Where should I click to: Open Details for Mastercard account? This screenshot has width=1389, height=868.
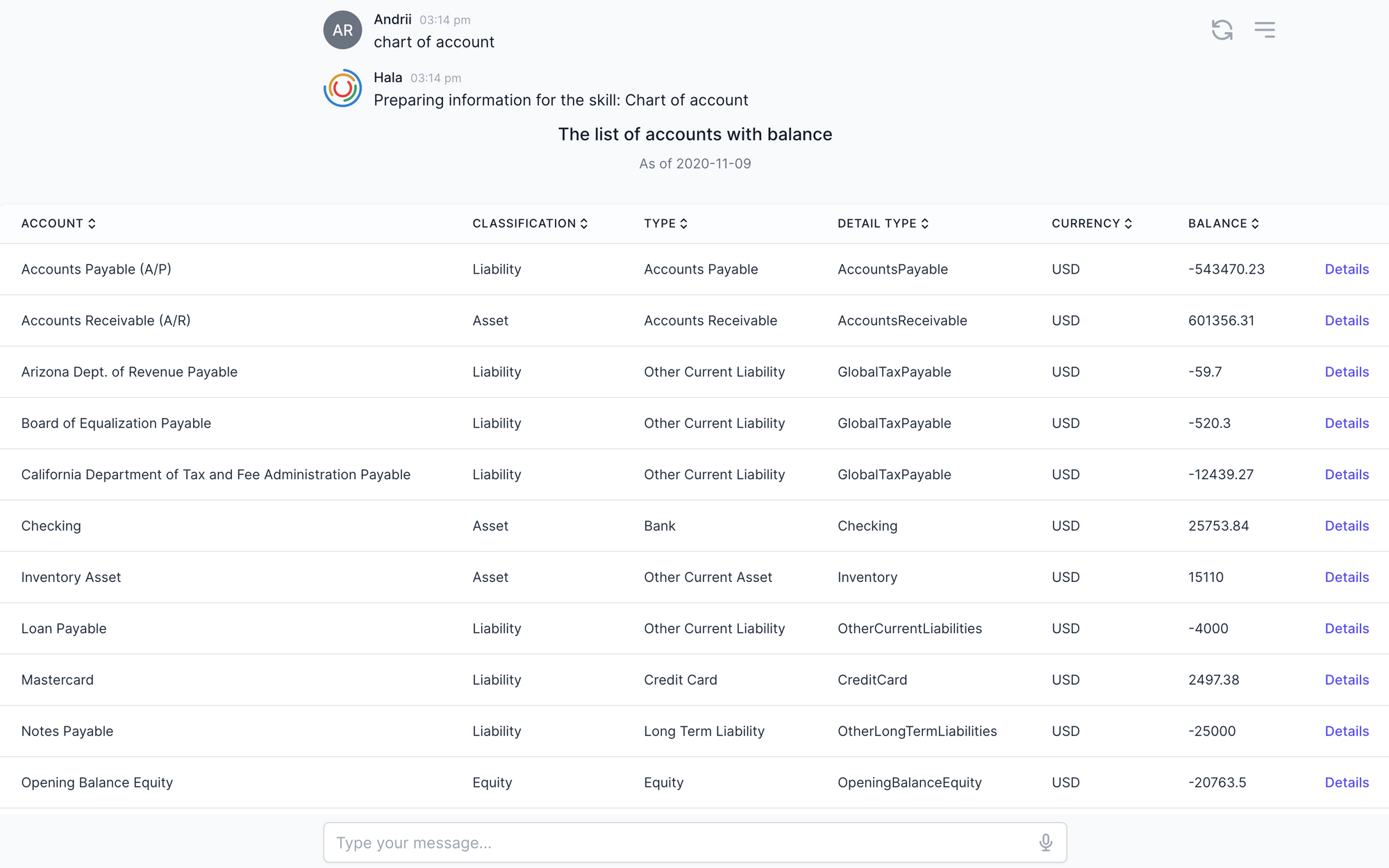click(x=1347, y=681)
